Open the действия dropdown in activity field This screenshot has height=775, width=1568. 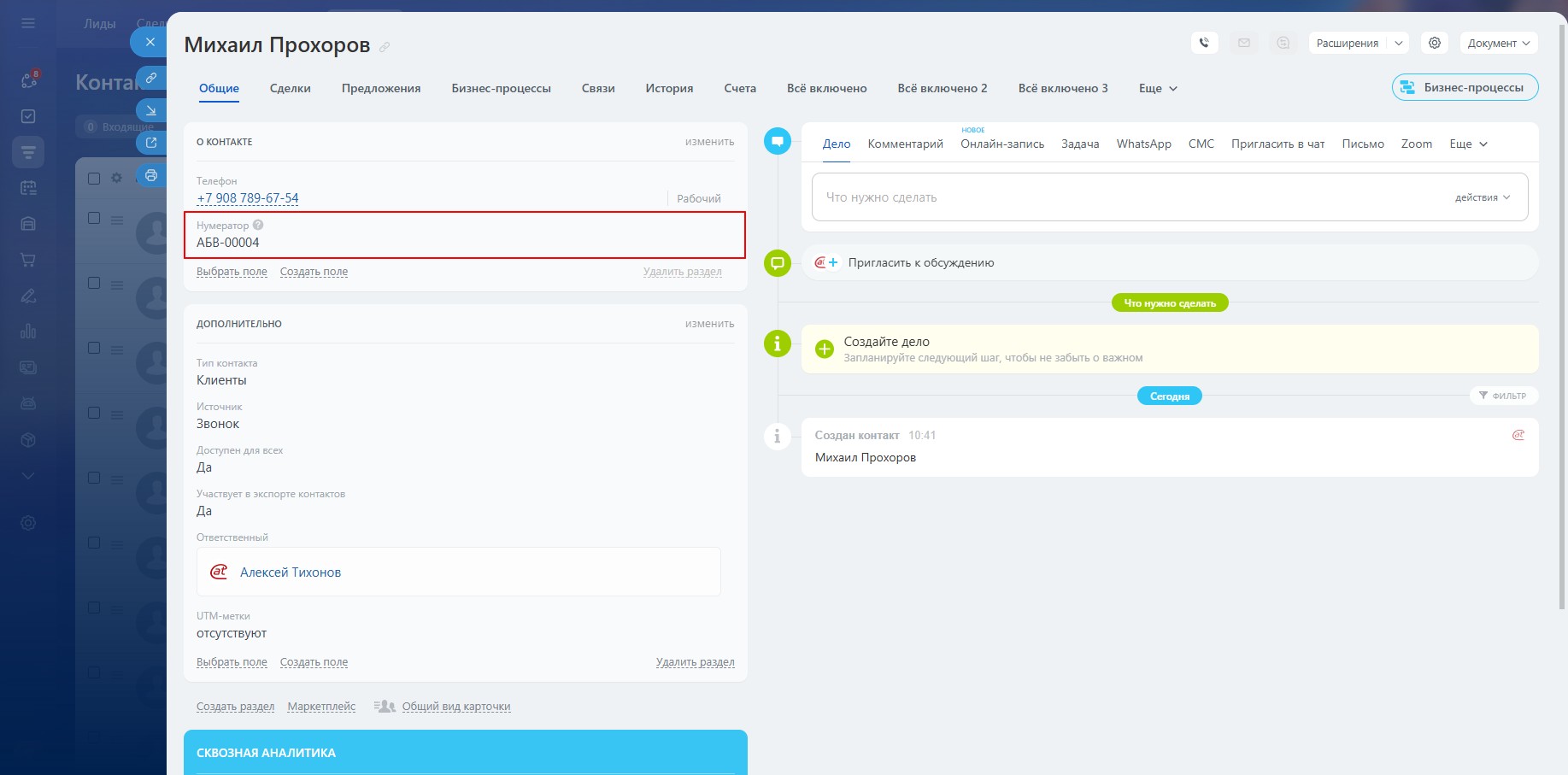tap(1483, 197)
